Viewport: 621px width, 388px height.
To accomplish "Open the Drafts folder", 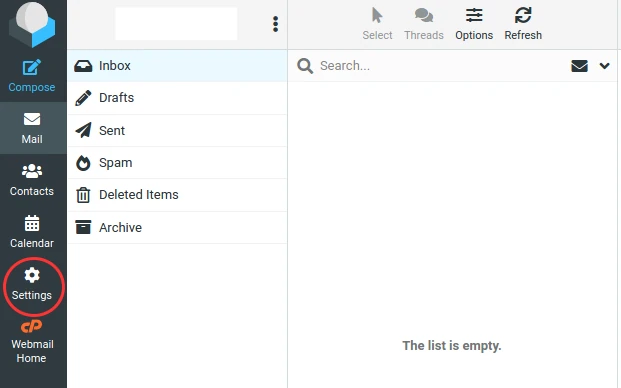I will [177, 98].
